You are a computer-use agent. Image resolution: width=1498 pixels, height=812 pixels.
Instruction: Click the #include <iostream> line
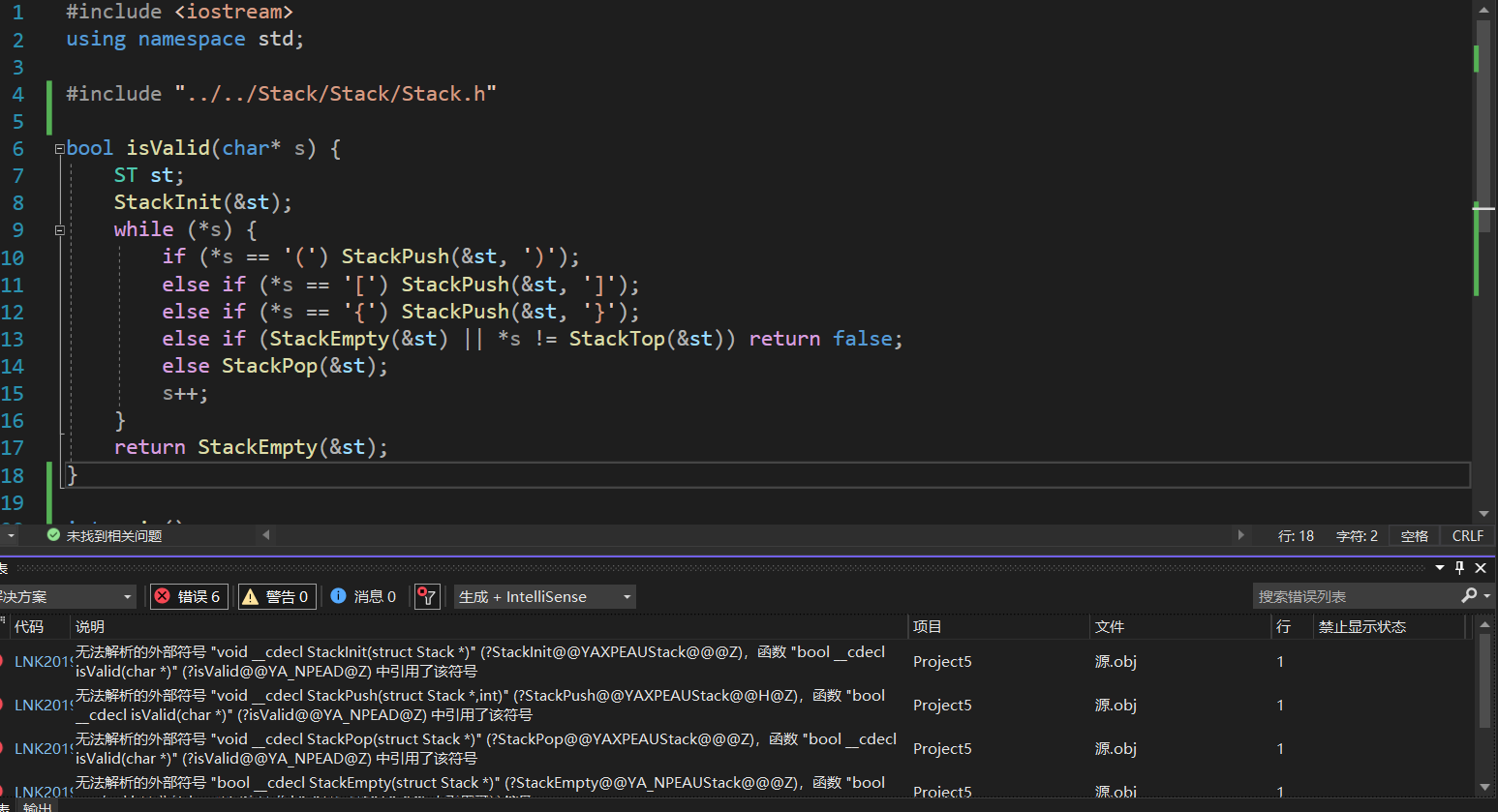click(x=179, y=13)
